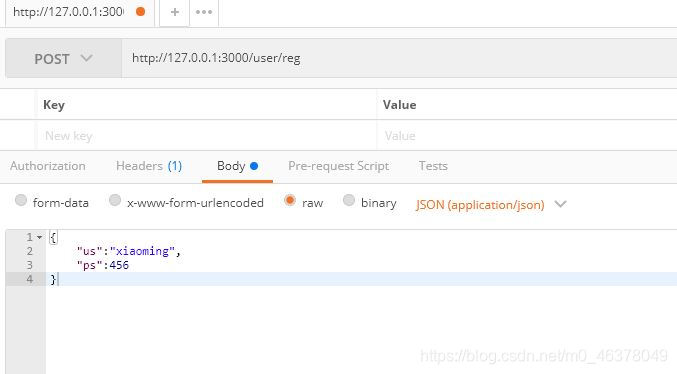Viewport: 677px width, 374px height.
Task: Click the closing brace on line 4
Action: 53,279
